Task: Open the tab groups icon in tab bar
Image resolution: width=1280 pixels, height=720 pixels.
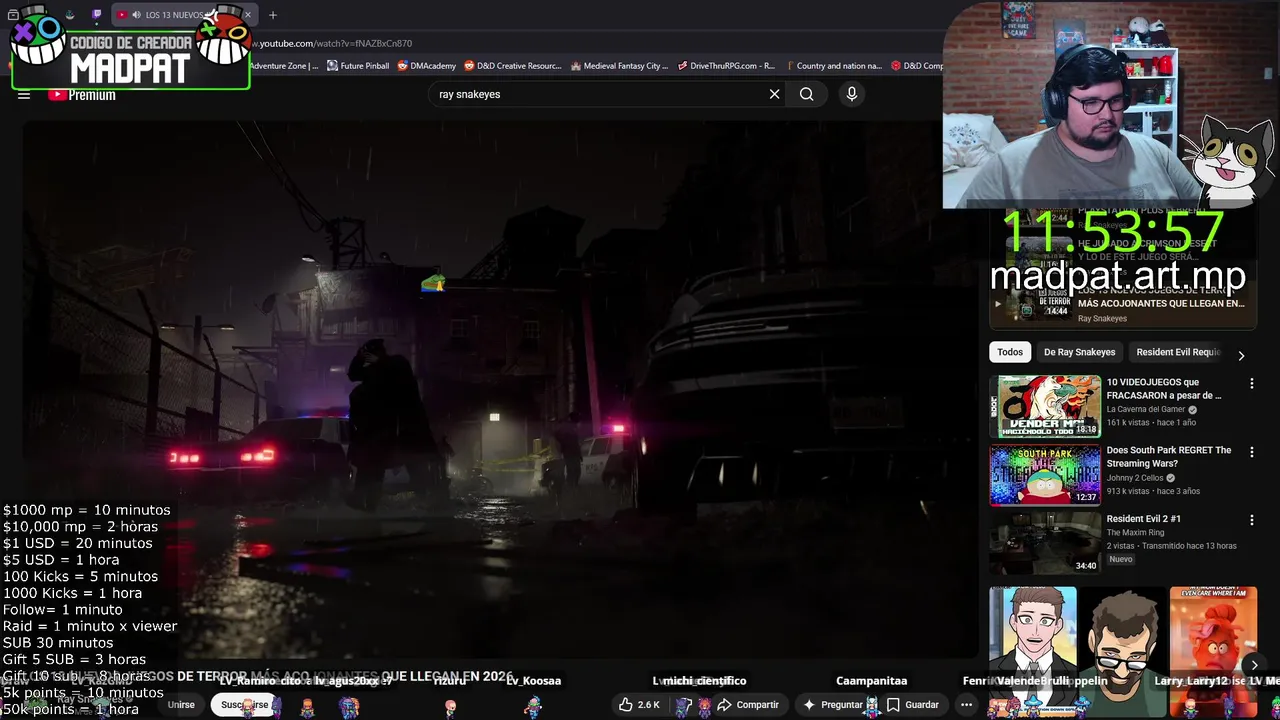Action: click(13, 15)
